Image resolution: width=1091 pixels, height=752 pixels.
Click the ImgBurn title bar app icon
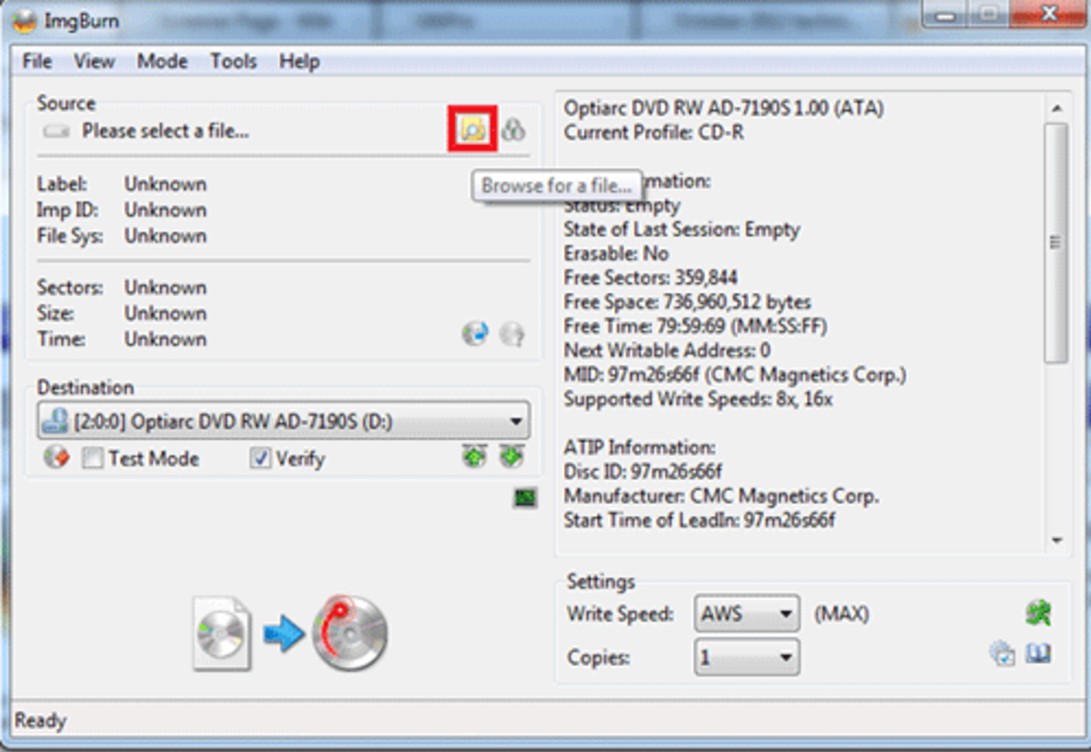[x=24, y=21]
